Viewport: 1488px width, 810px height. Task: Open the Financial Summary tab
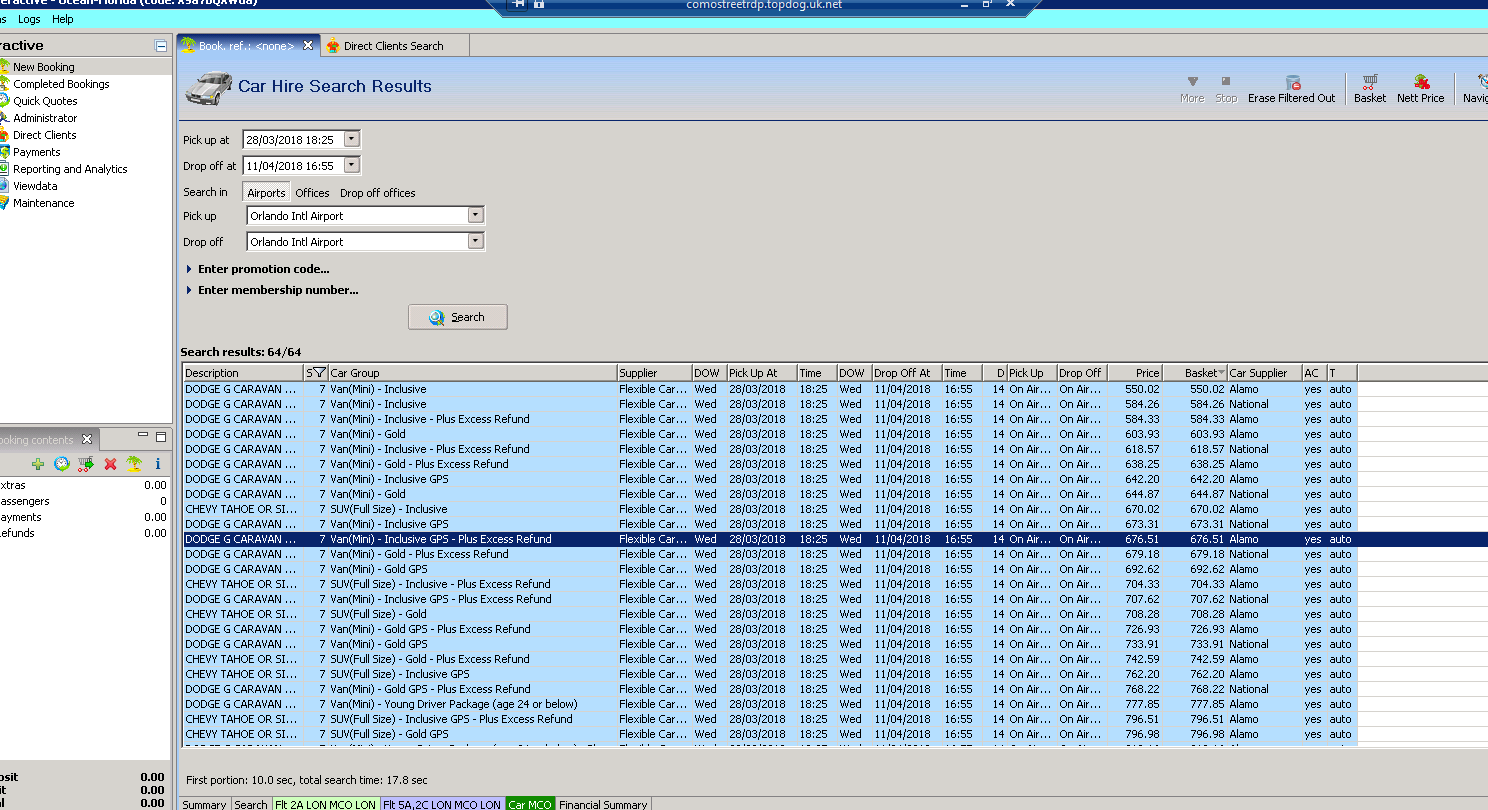tap(603, 804)
